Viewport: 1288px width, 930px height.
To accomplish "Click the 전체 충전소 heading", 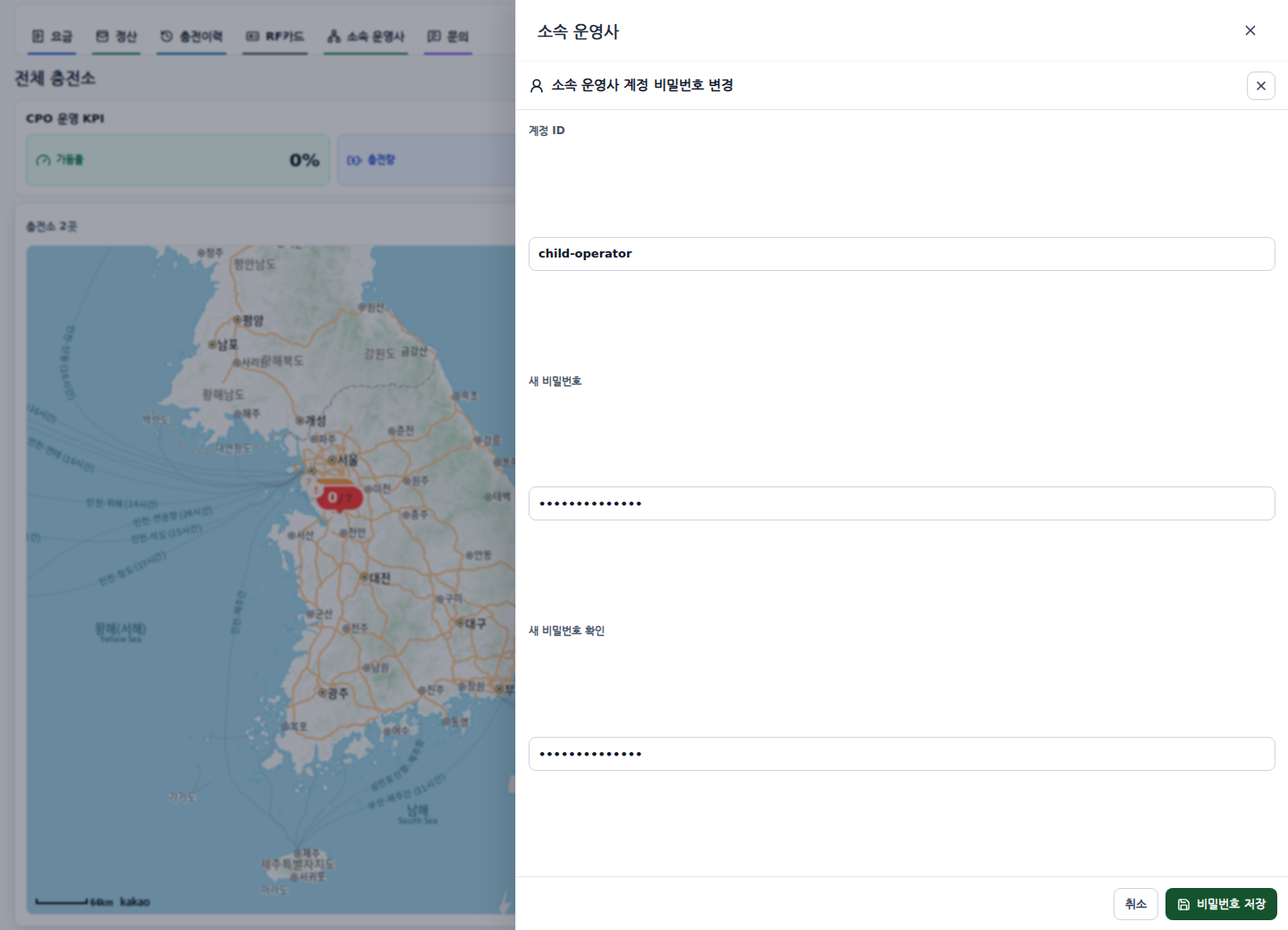I will [x=55, y=79].
